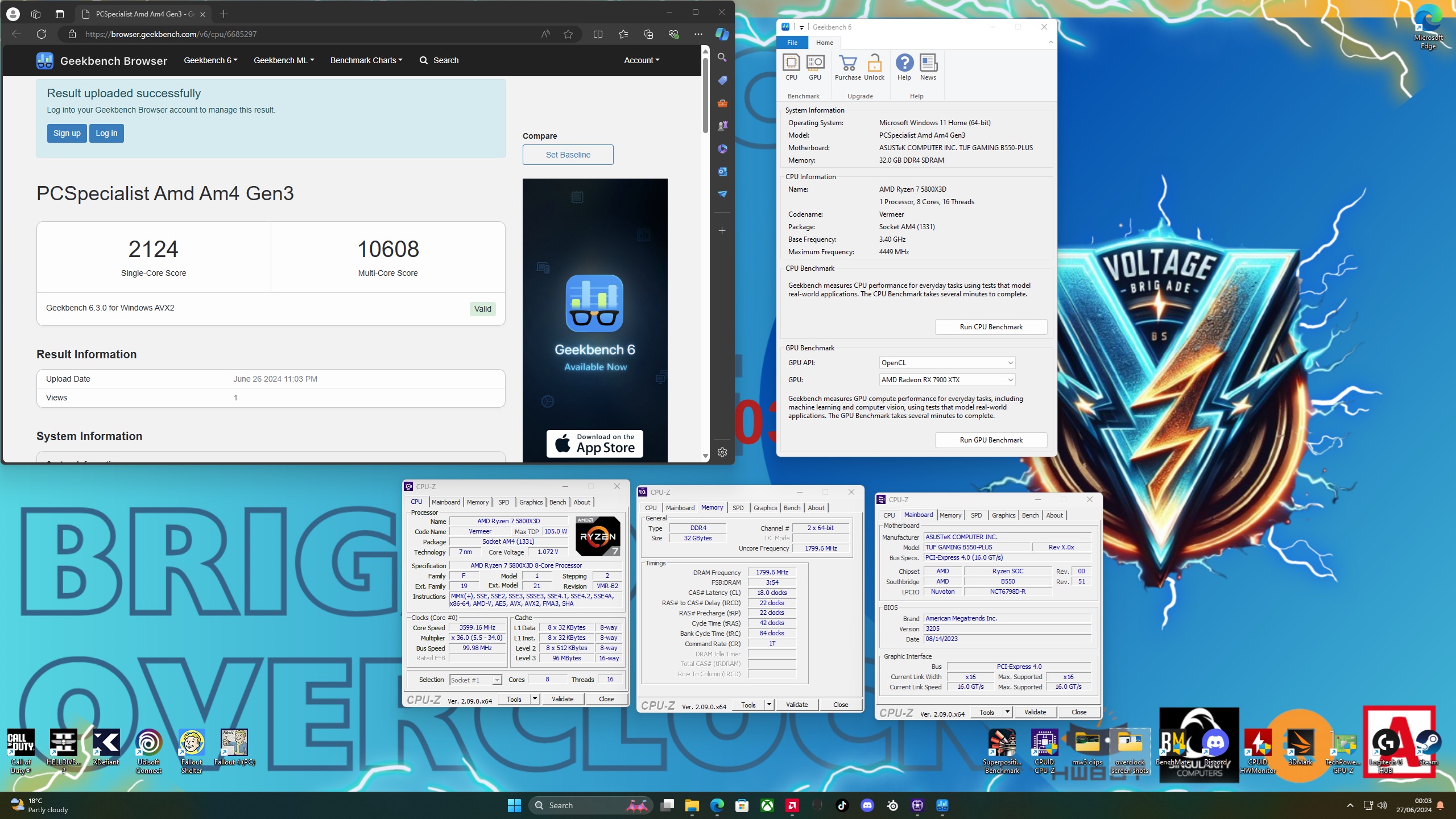This screenshot has height=819, width=1456.
Task: Open Discord from the taskbar
Action: click(867, 805)
